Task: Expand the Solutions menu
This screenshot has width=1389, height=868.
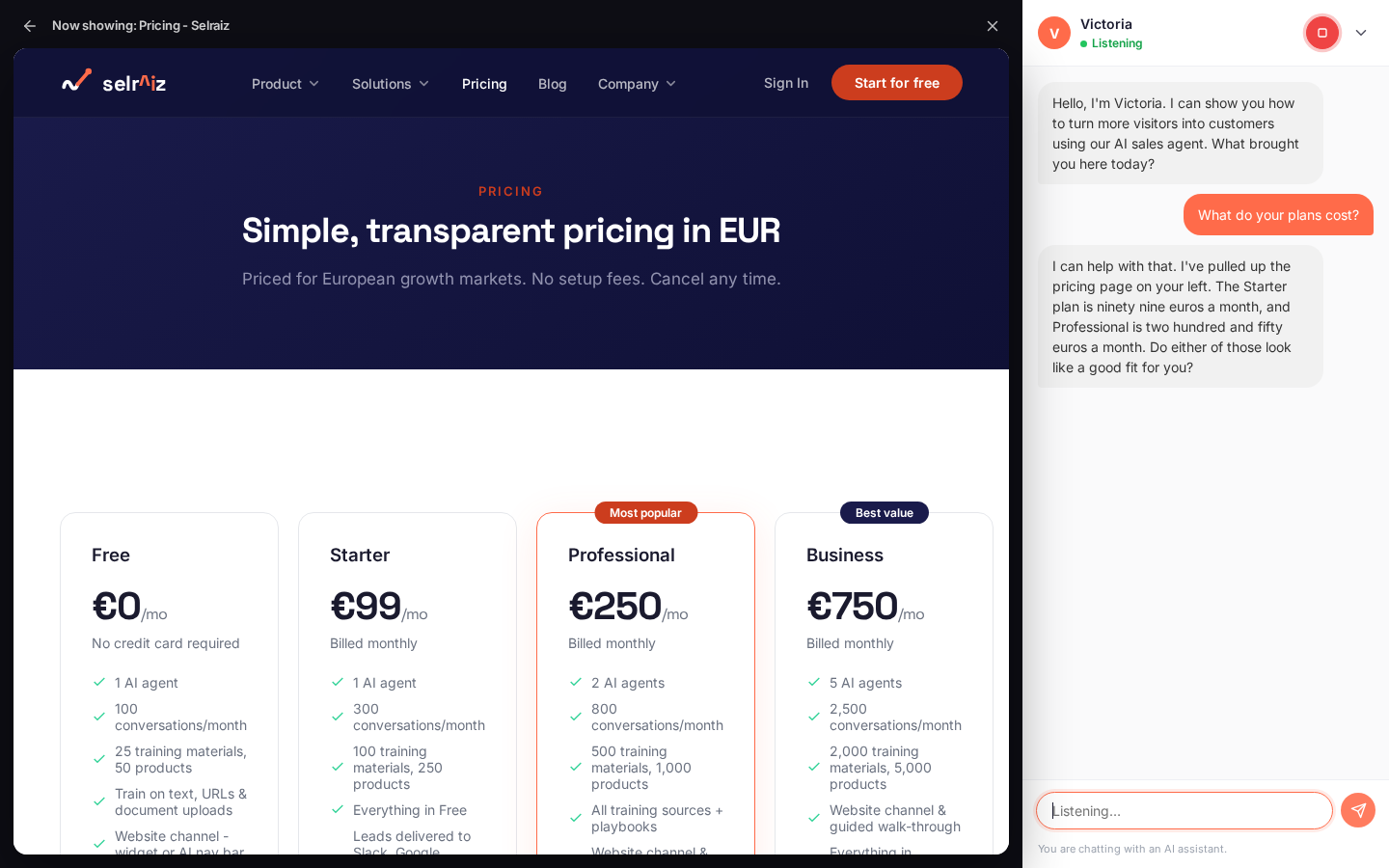Action: click(390, 84)
